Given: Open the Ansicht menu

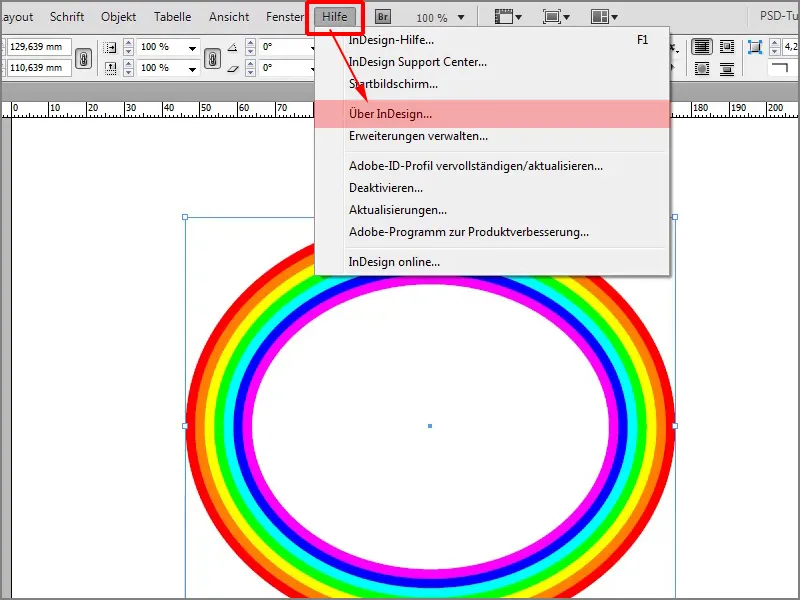Looking at the screenshot, I should pyautogui.click(x=228, y=16).
